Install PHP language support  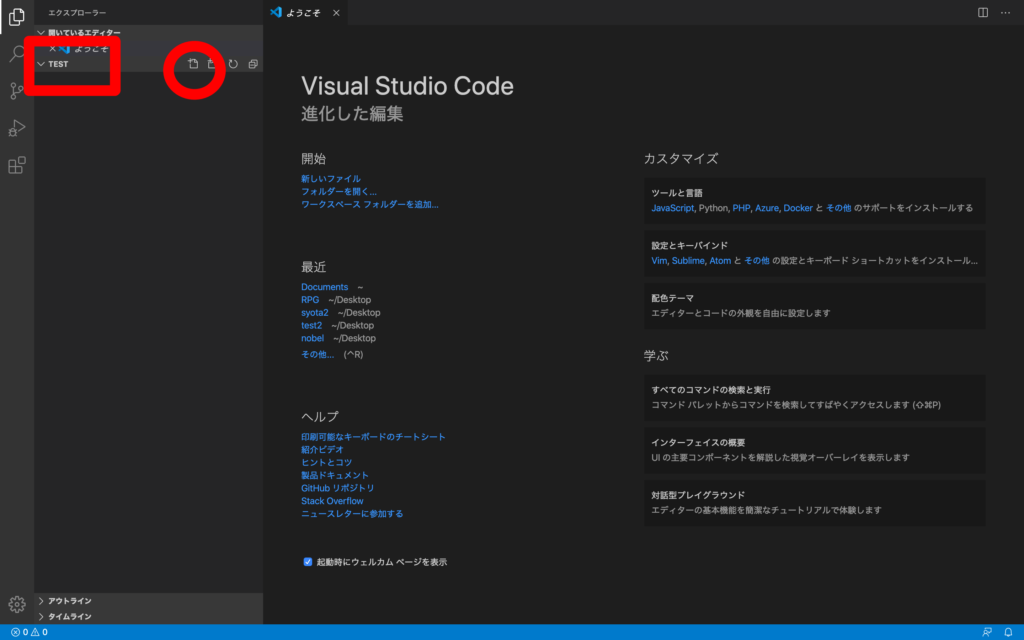741,208
